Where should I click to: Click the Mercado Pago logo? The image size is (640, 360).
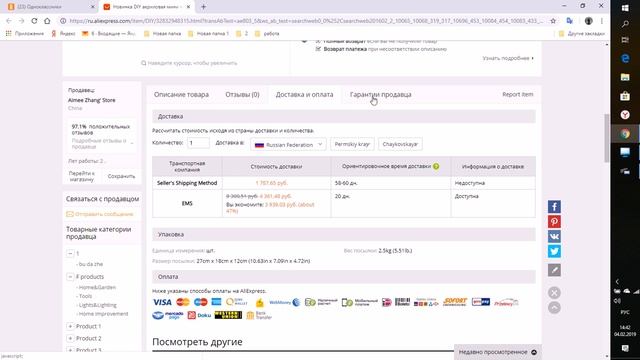168,315
